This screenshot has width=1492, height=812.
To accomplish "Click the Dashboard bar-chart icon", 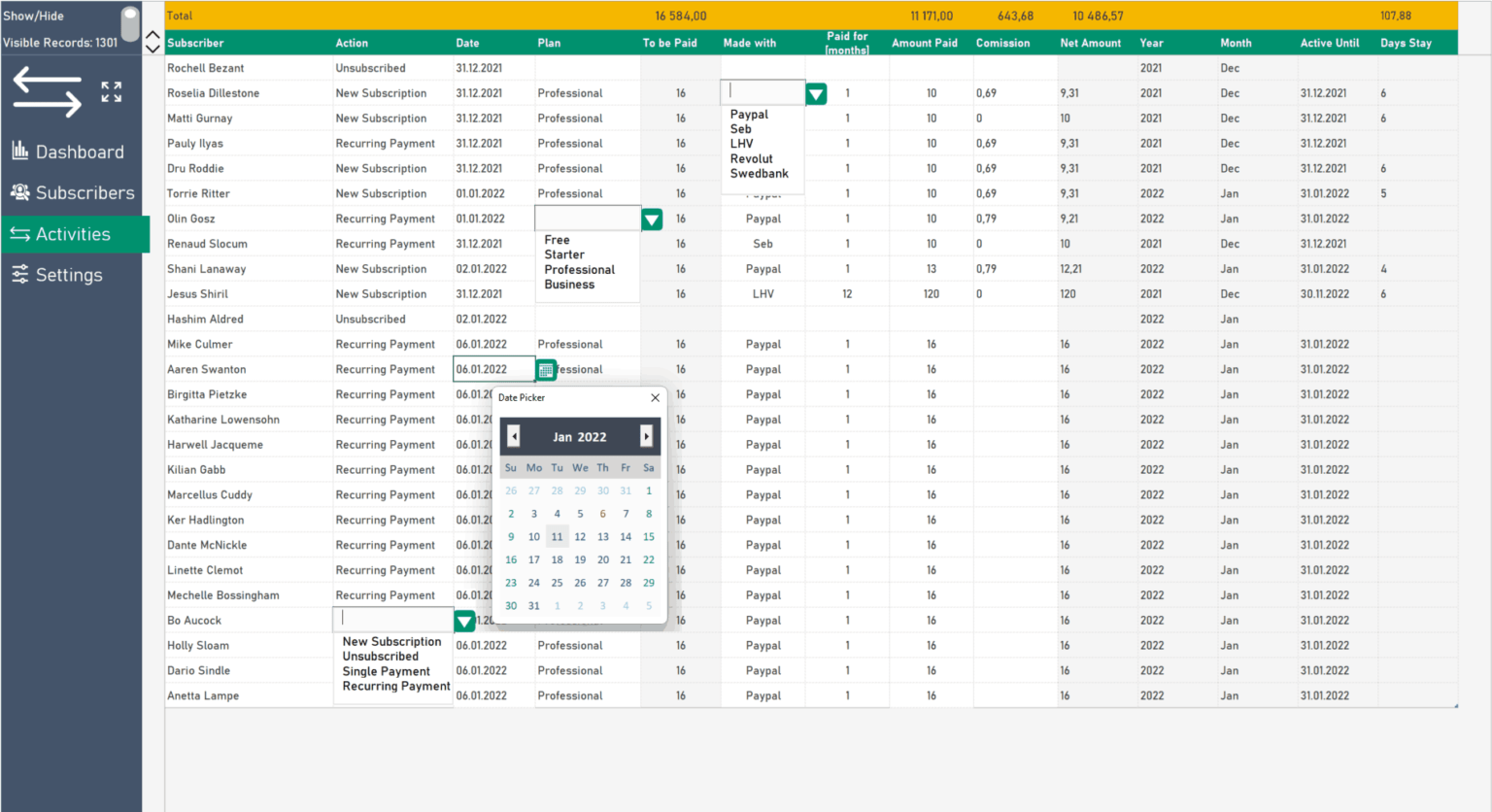I will click(x=18, y=151).
